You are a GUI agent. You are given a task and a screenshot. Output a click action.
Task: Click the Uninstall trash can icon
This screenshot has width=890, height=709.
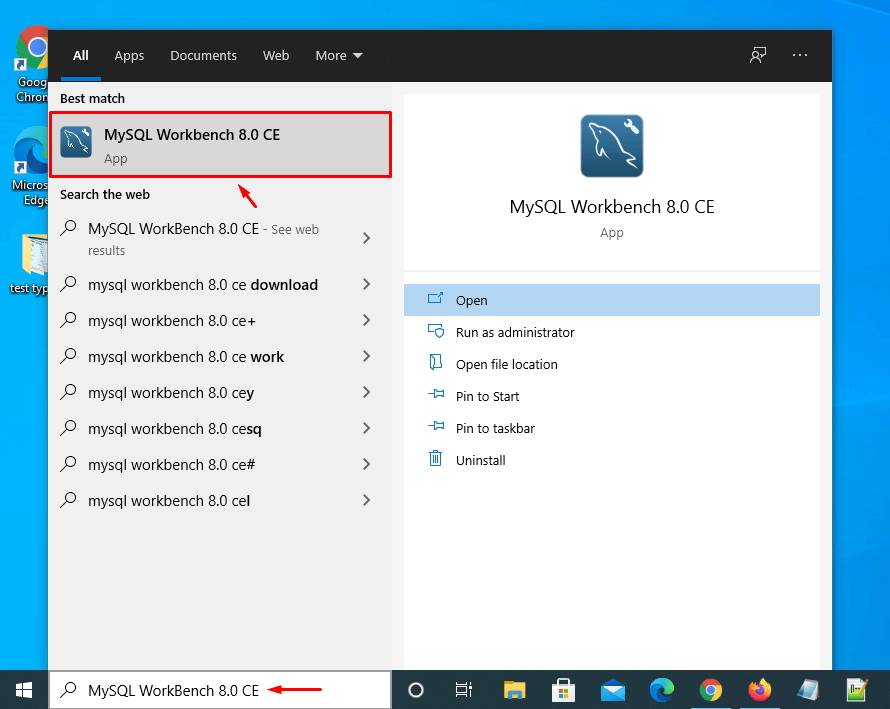point(435,458)
